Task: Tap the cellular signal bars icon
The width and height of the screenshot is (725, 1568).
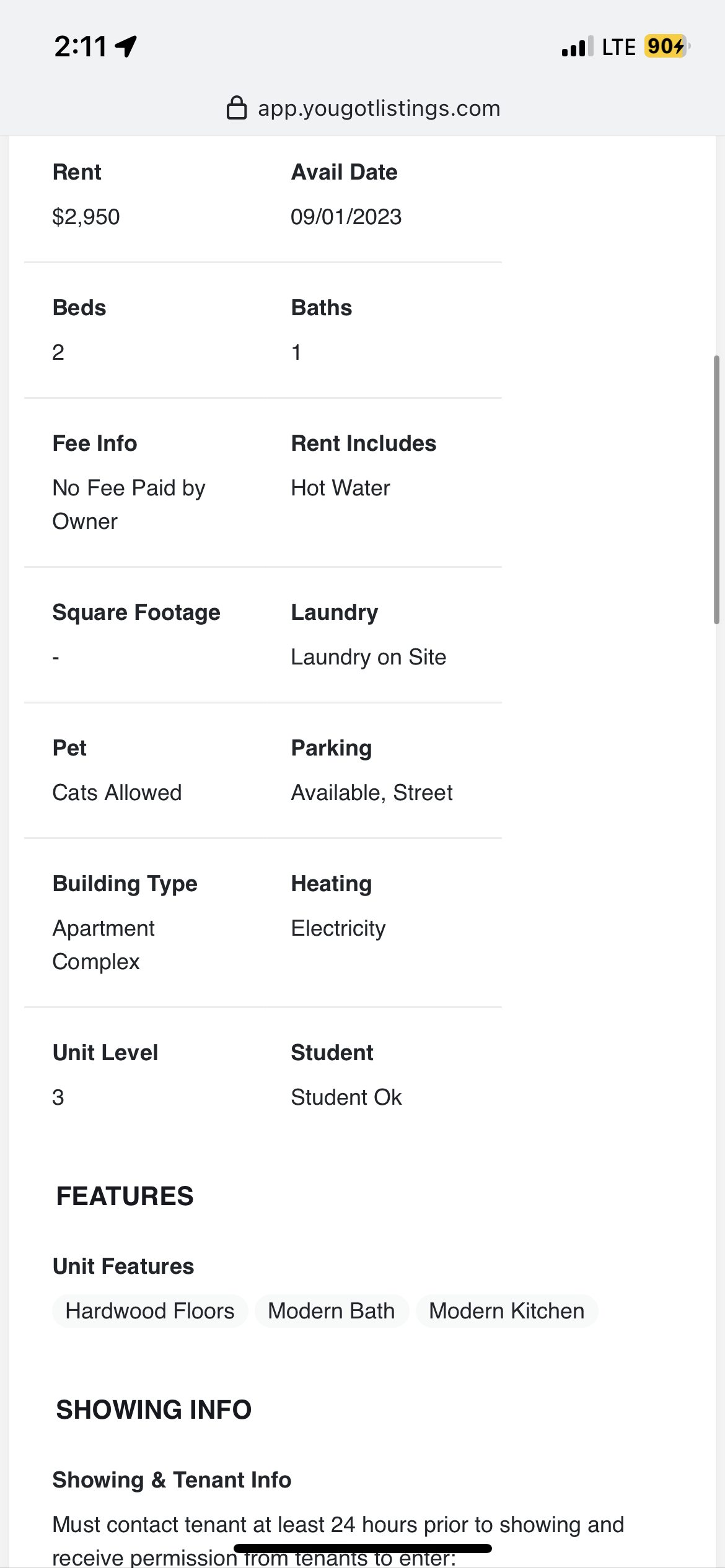Action: tap(578, 46)
